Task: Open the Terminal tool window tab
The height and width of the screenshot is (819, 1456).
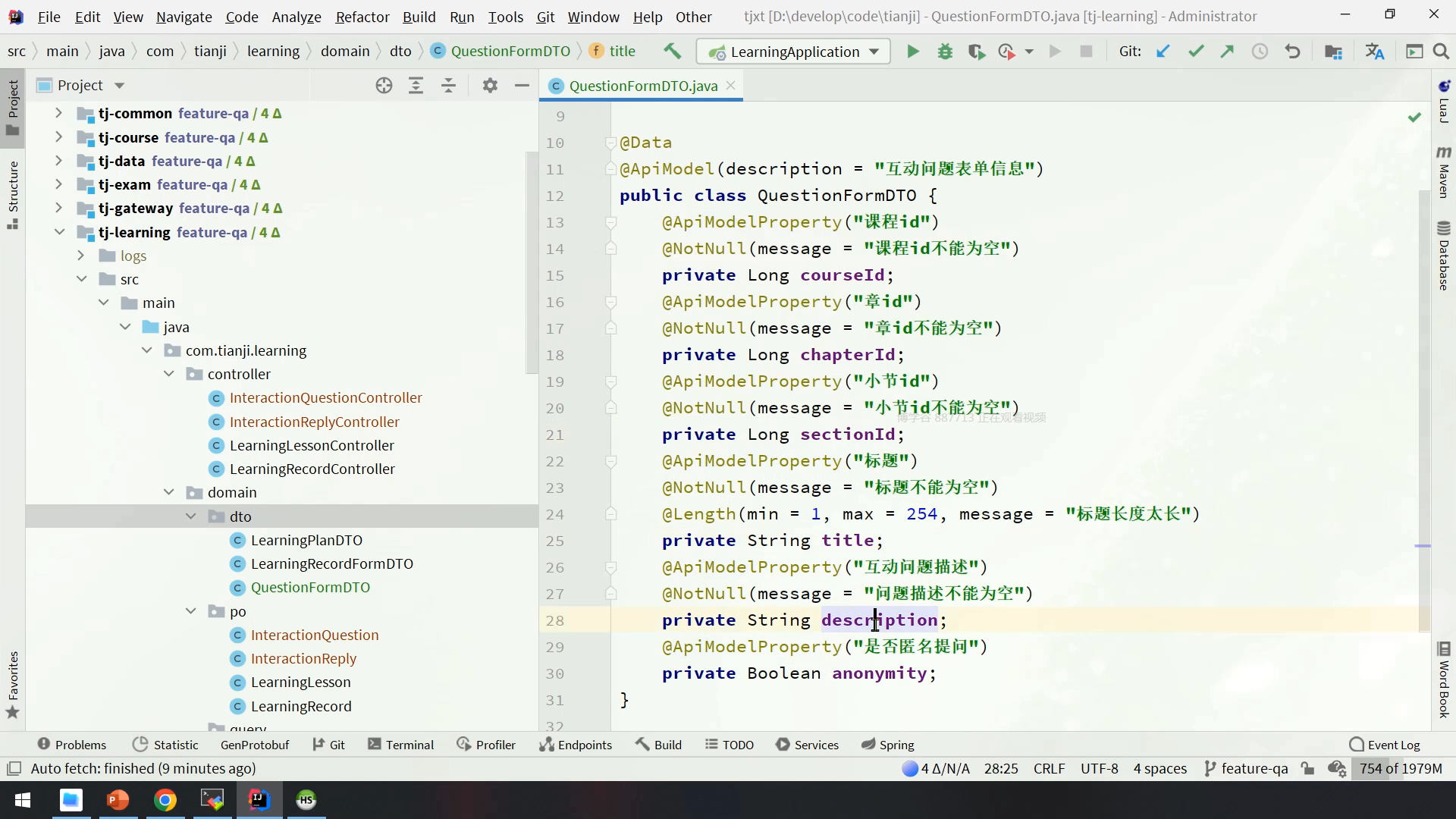Action: coord(400,745)
